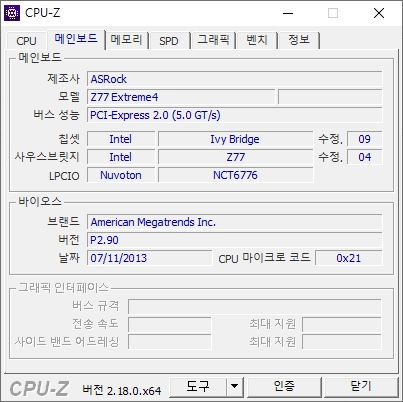Click the American Megatrends Inc. brand field

[235, 222]
